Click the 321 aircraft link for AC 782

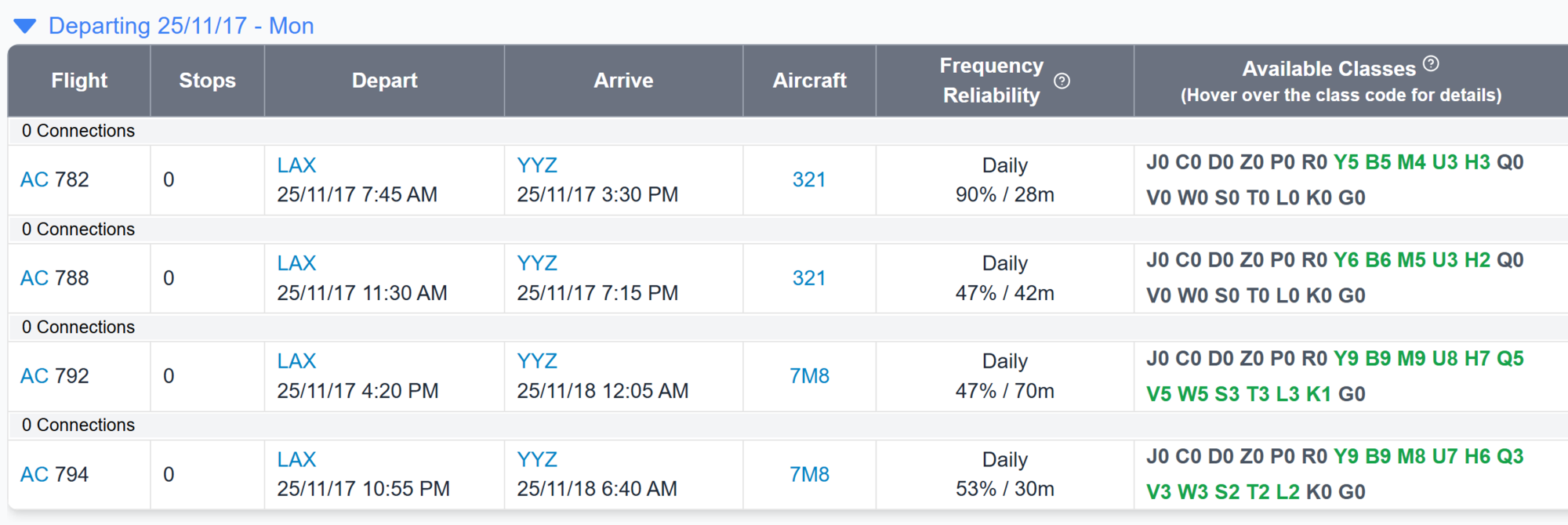click(x=809, y=179)
